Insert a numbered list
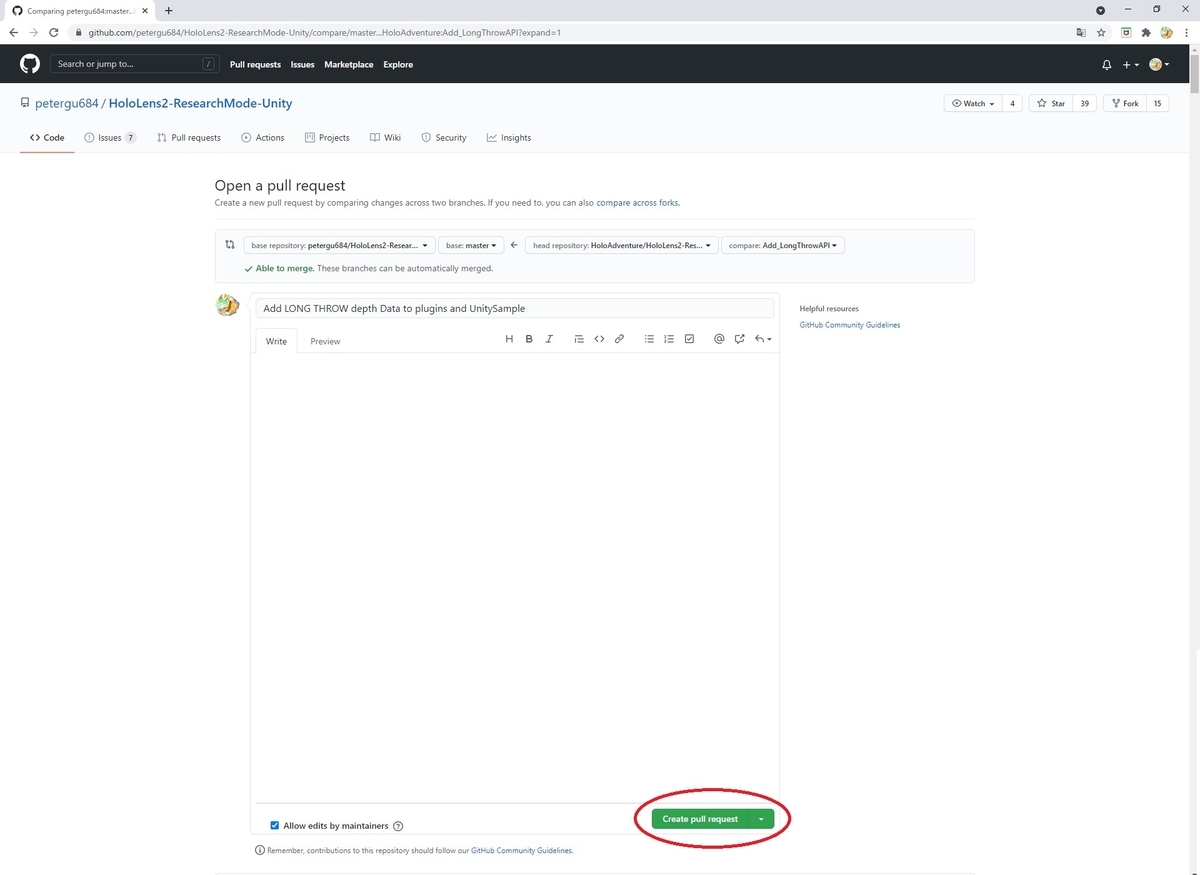Viewport: 1200px width, 875px height. pos(669,339)
